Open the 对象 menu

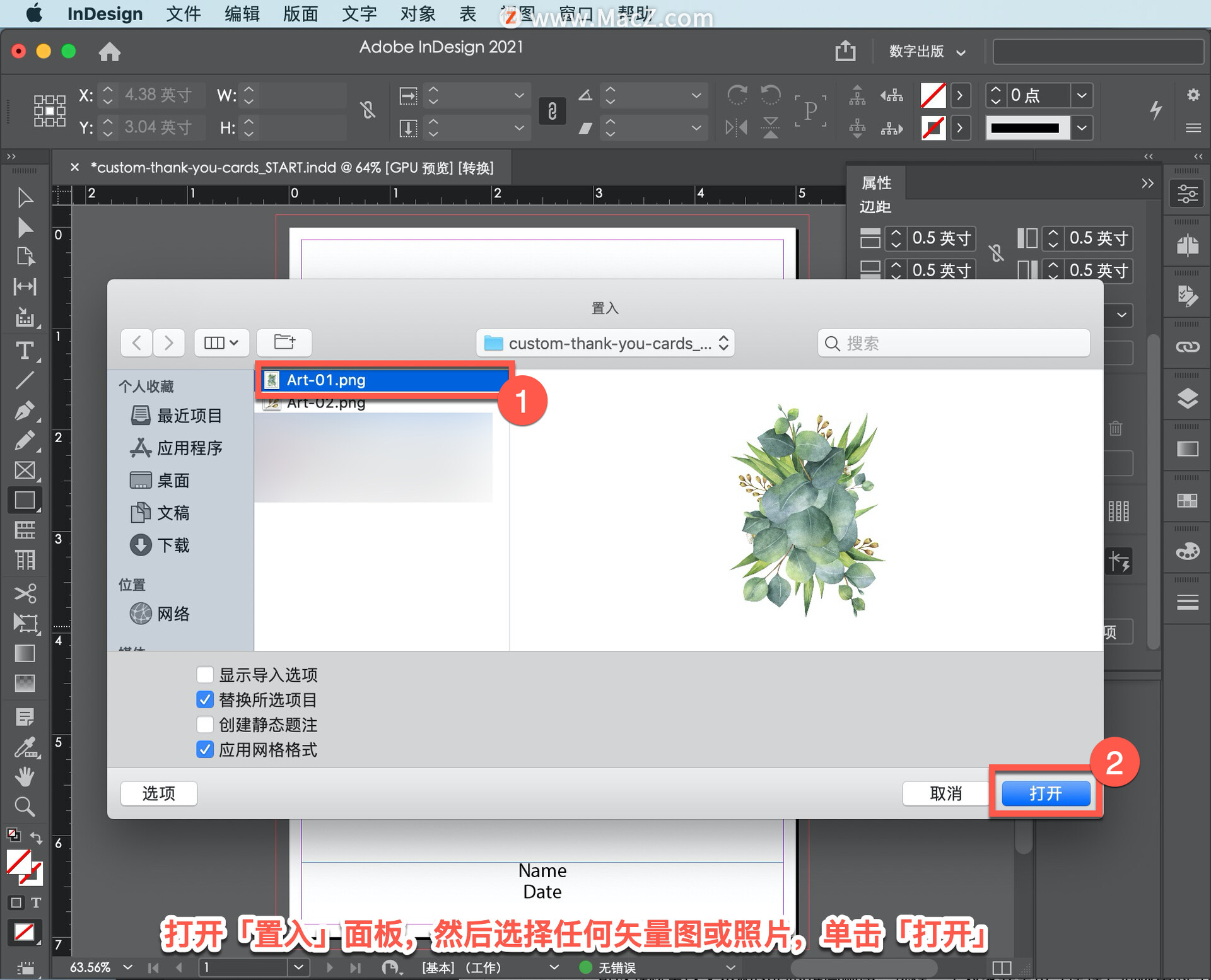pyautogui.click(x=418, y=14)
